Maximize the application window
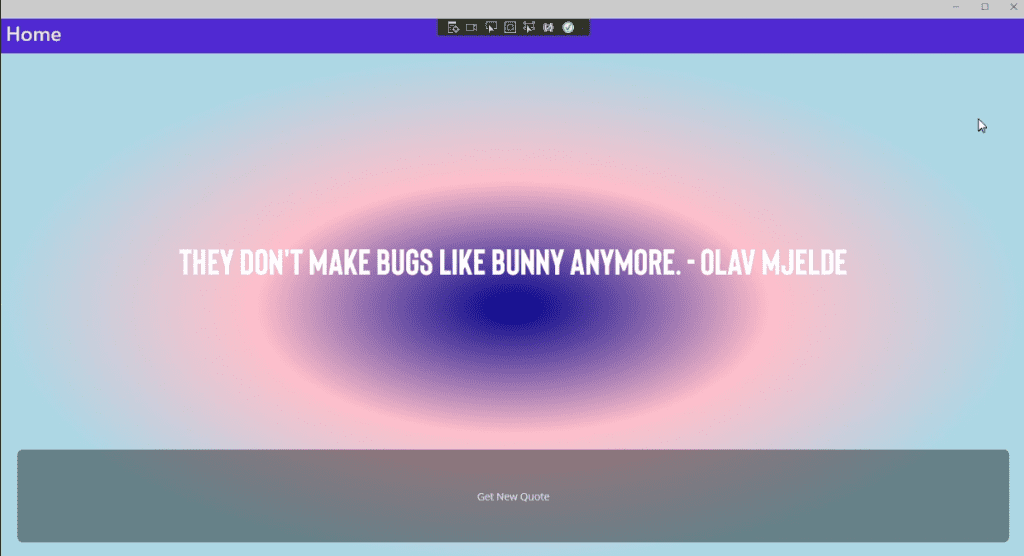Viewport: 1024px width, 556px height. (985, 7)
